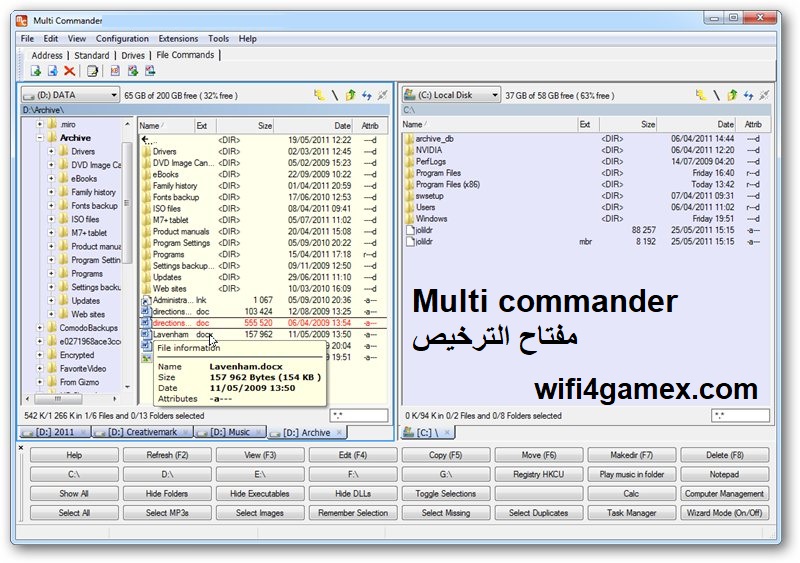The width and height of the screenshot is (800, 563).
Task: Click the gray pin icon in left panel
Action: click(x=382, y=95)
